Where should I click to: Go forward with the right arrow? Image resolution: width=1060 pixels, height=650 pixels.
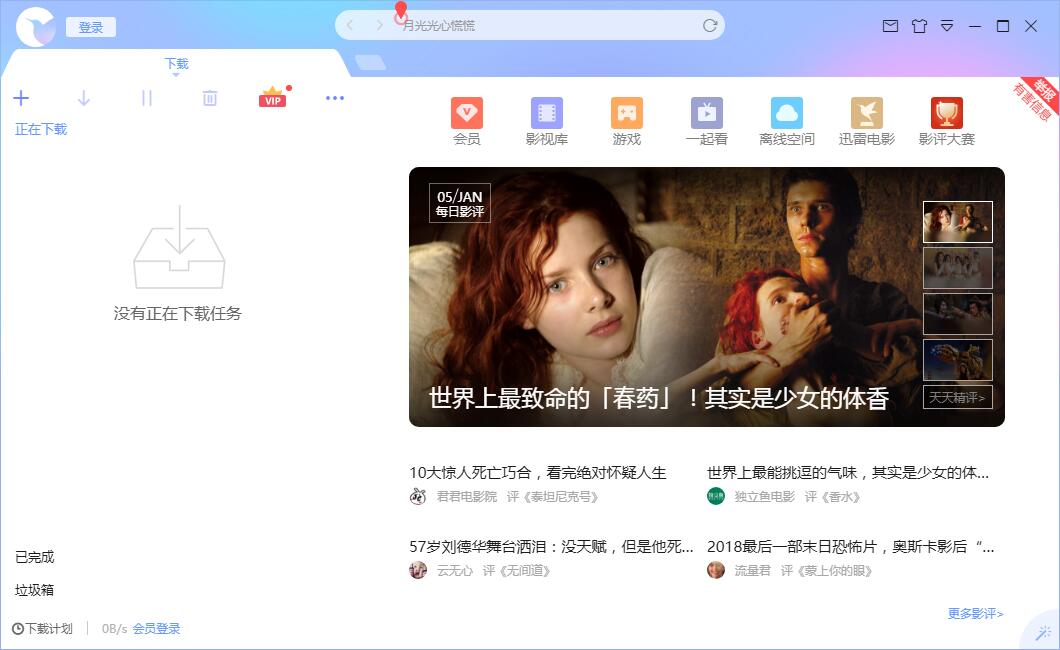[x=379, y=26]
